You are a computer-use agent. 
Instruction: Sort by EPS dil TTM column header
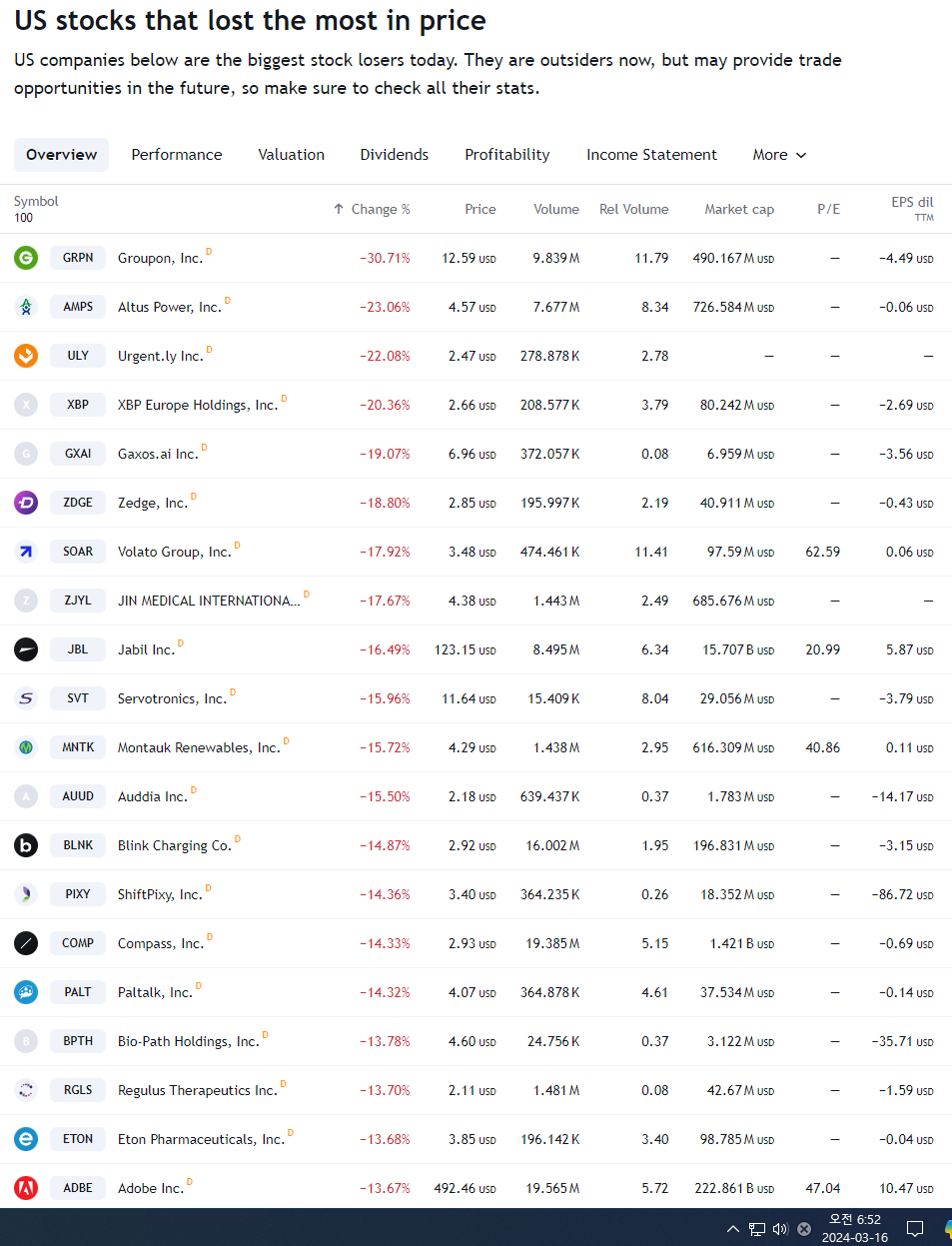[x=912, y=208]
